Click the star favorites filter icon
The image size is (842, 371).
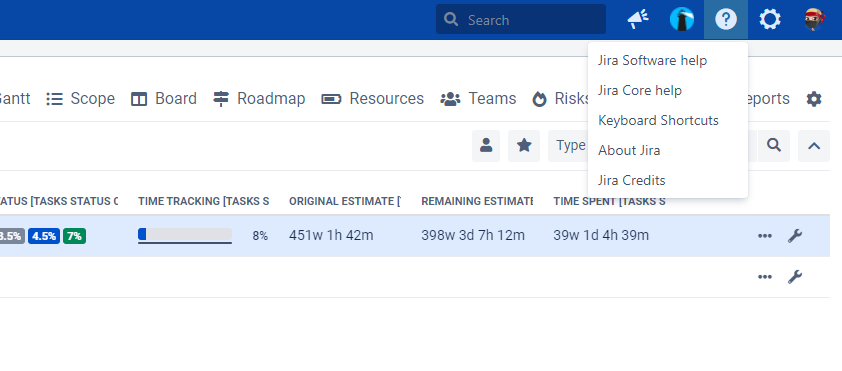524,146
